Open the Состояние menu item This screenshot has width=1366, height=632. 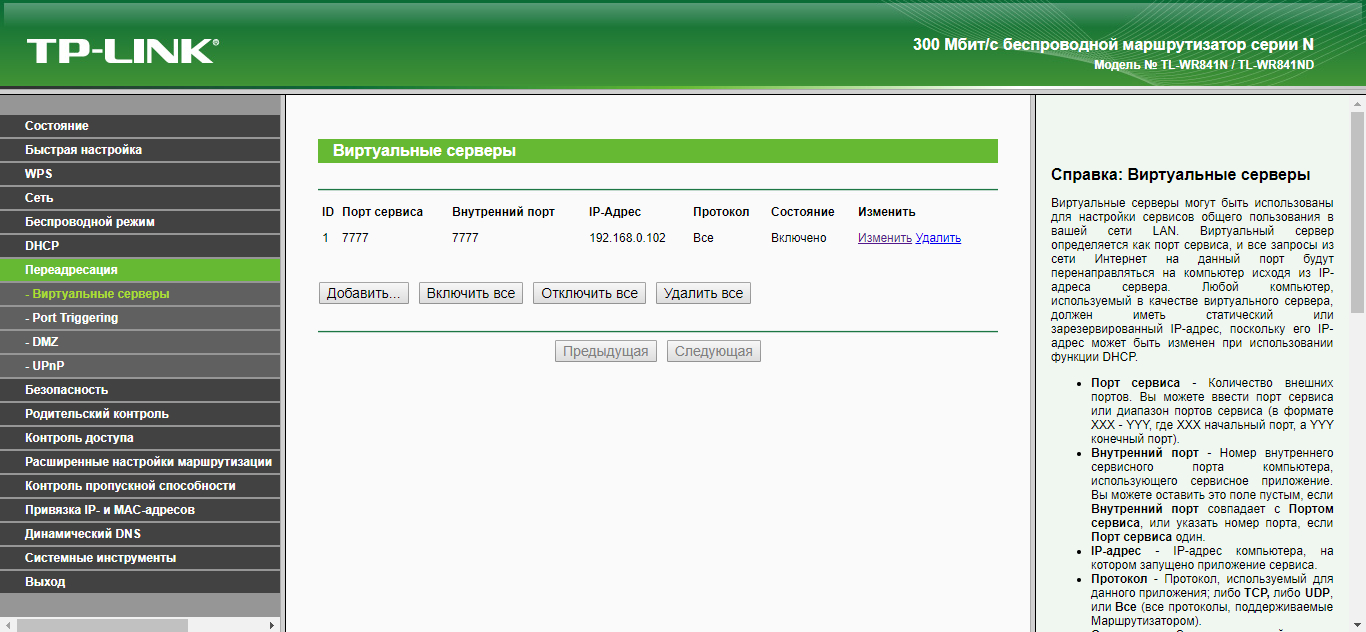pos(140,126)
